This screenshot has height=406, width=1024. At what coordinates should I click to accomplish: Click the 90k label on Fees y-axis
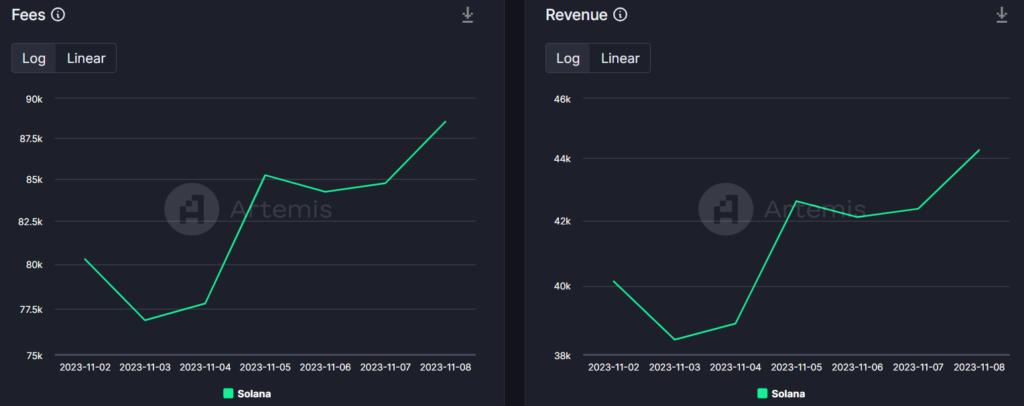pos(34,99)
